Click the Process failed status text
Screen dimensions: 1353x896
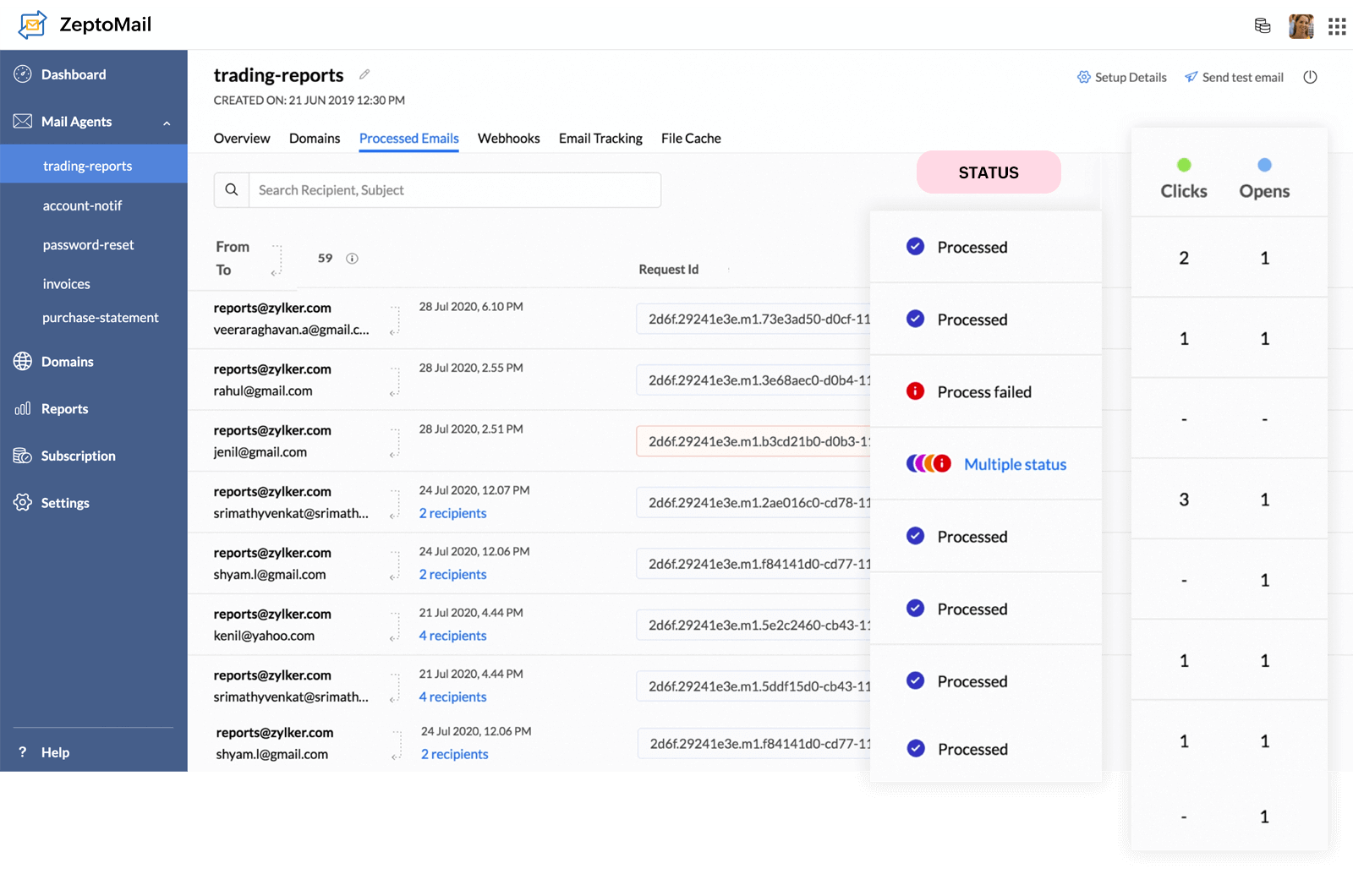(x=984, y=392)
